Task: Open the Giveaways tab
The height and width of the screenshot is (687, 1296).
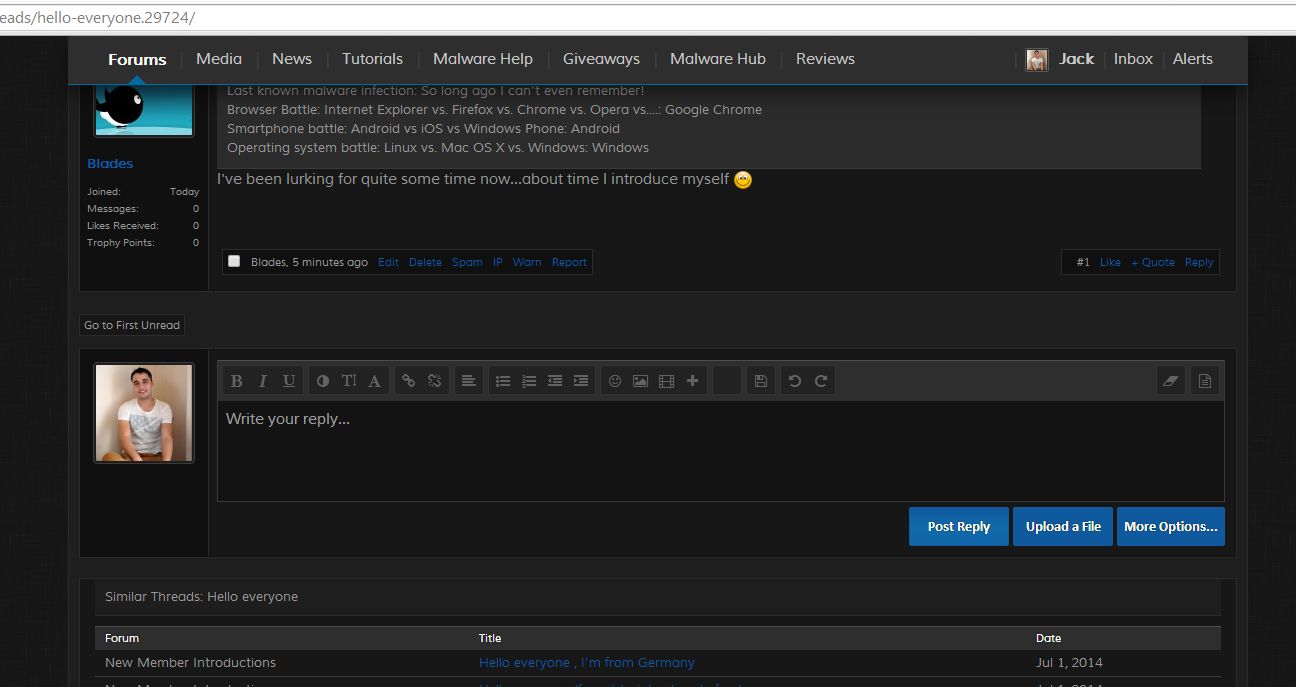Action: tap(601, 59)
